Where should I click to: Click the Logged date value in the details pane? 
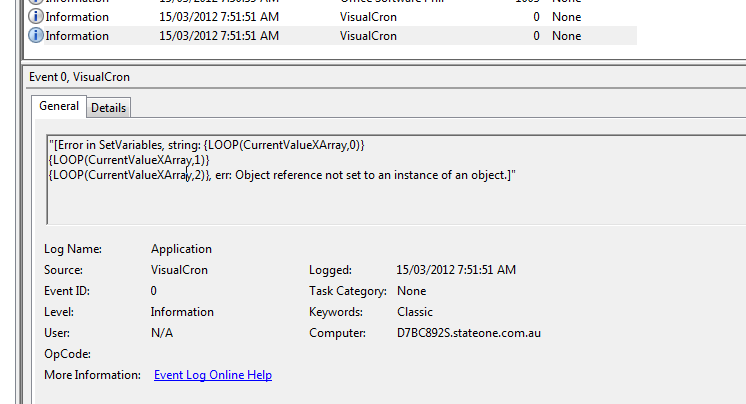(x=456, y=270)
